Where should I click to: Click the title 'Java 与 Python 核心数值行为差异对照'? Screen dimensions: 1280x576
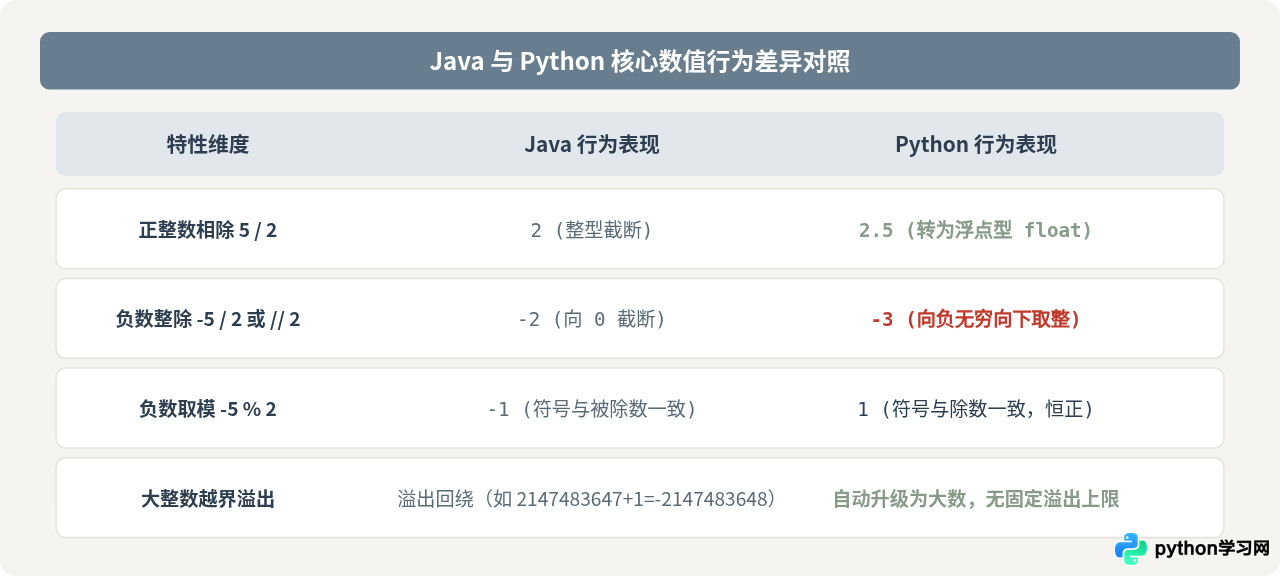[640, 61]
